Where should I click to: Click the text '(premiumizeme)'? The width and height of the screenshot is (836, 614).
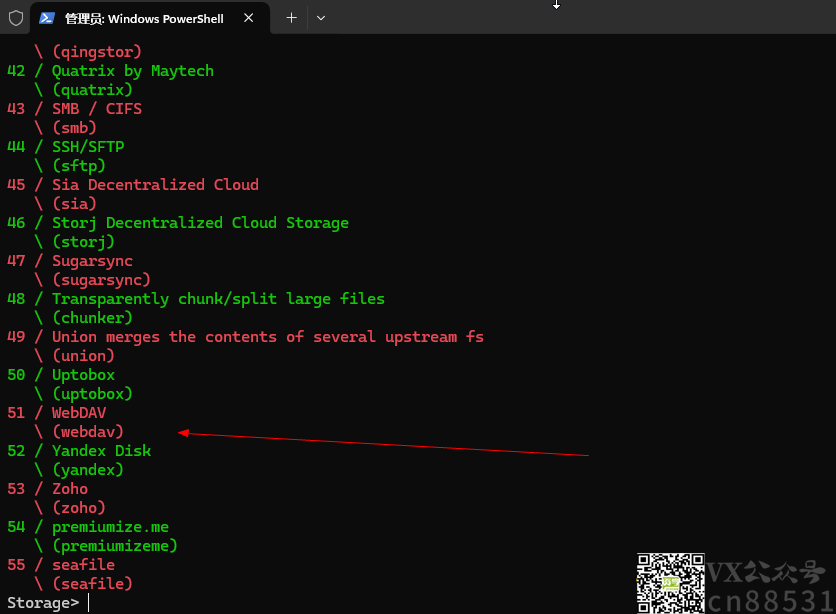click(x=115, y=546)
